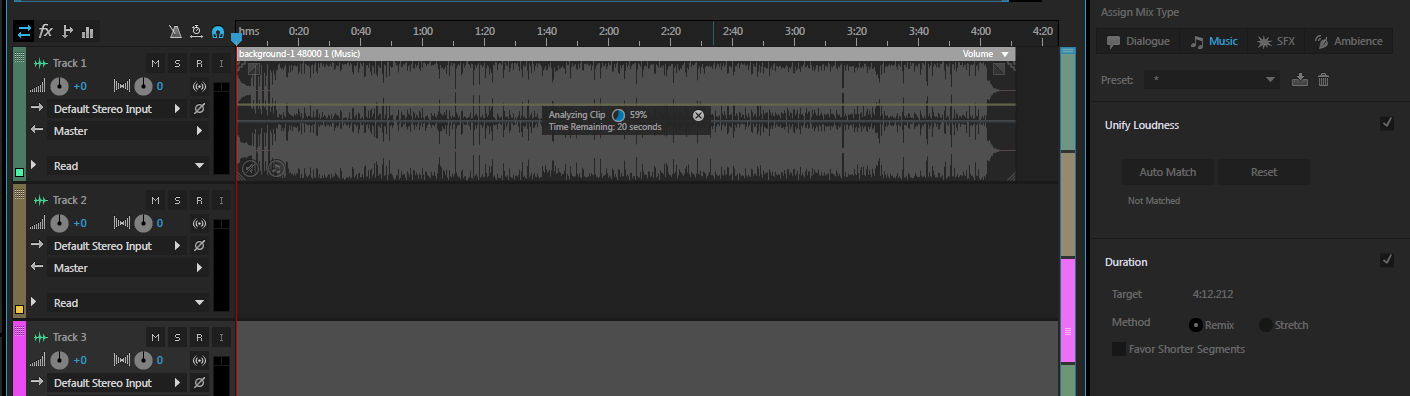Toggle Track 3 monitor input (I)
The height and width of the screenshot is (396, 1410).
click(221, 337)
